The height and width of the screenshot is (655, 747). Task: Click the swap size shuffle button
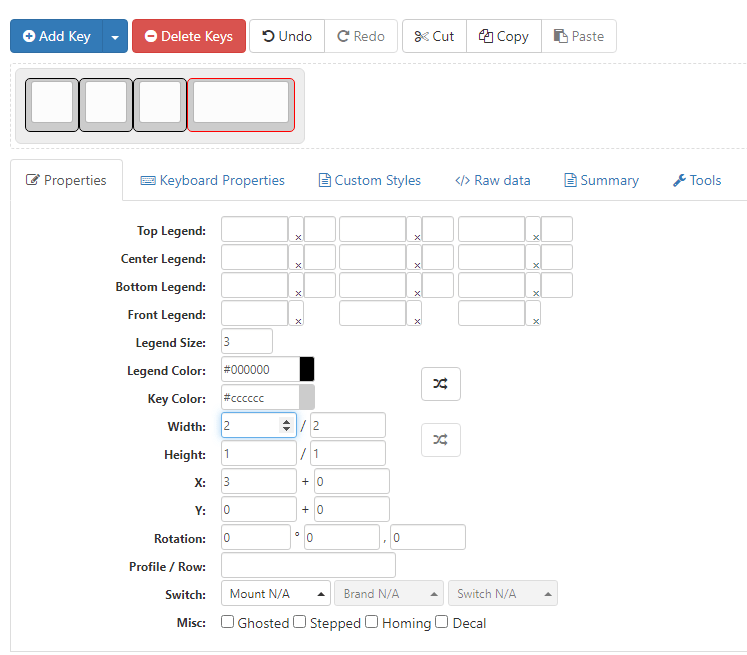(x=441, y=440)
